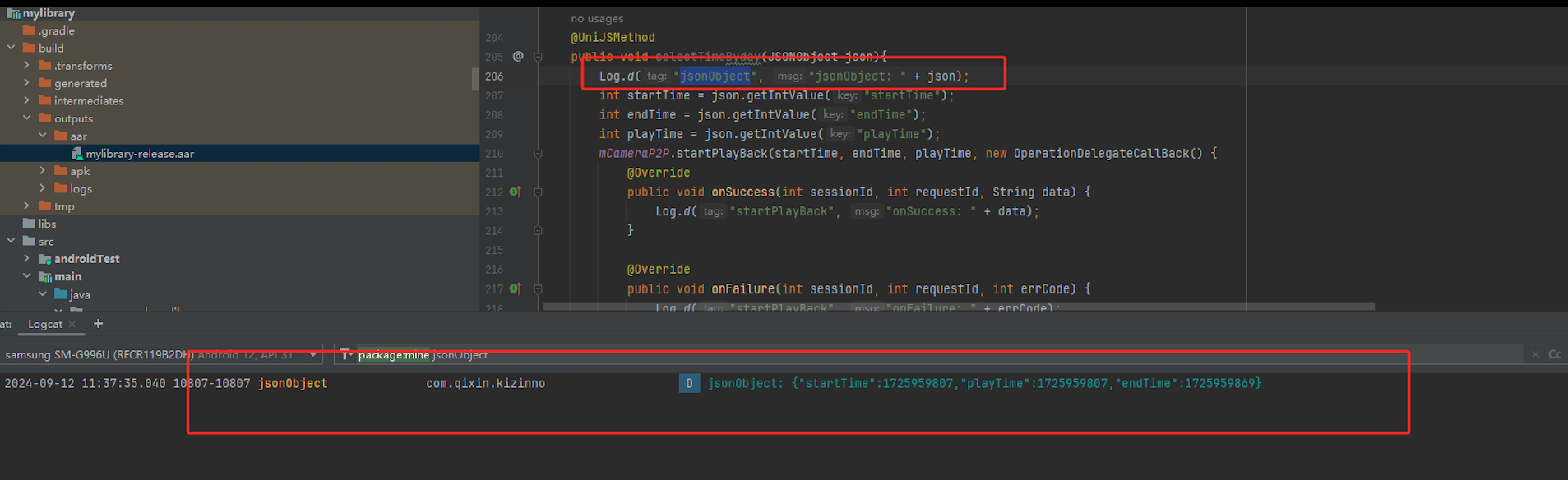Click the project tree vertical scrollbar thumb
Viewport: 1568px width, 480px height.
click(x=474, y=79)
